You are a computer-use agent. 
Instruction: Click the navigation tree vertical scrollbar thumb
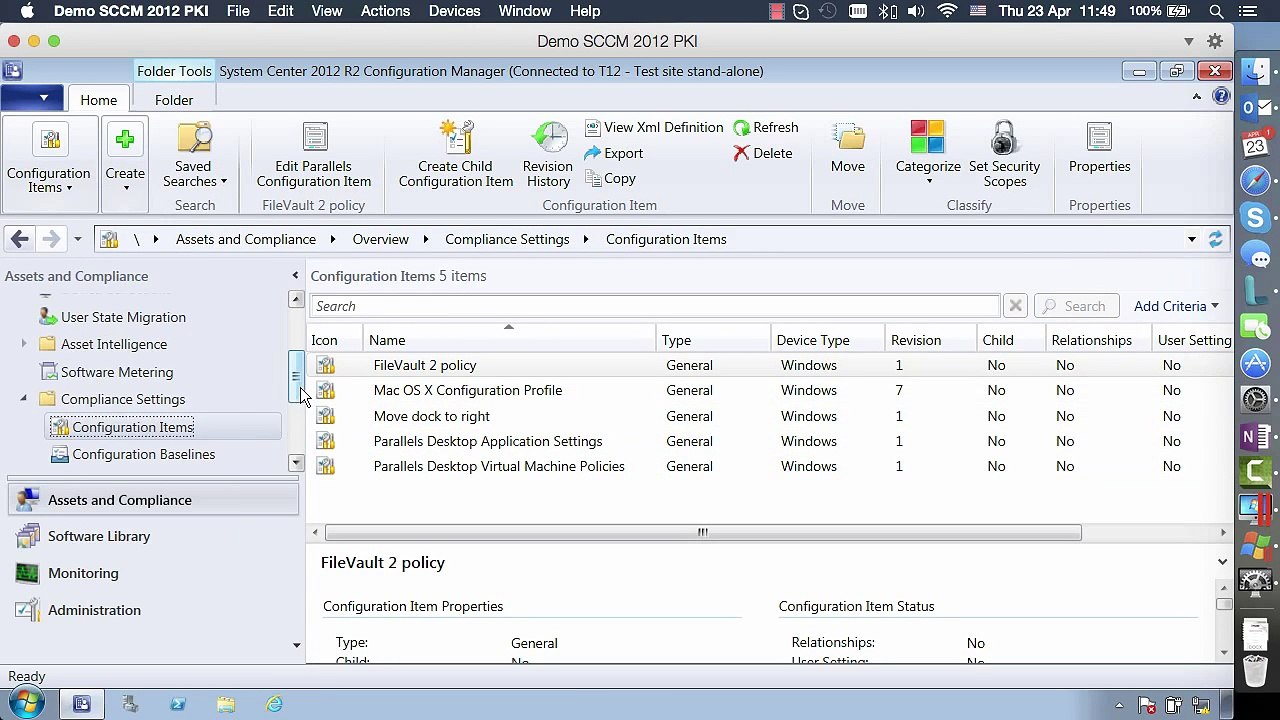tap(295, 377)
